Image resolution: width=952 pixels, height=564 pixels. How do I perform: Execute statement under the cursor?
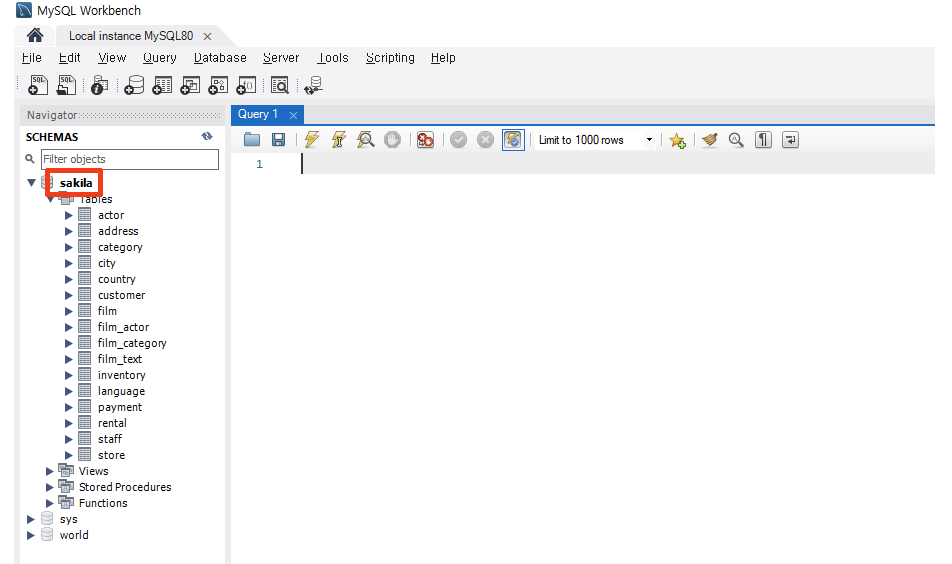click(x=339, y=140)
